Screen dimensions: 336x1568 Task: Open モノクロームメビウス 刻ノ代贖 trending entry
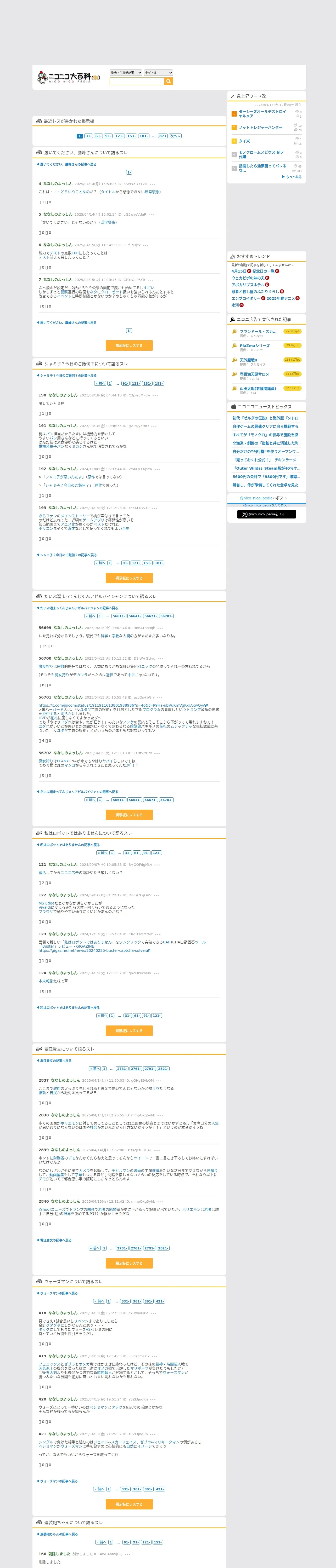[x=262, y=155]
